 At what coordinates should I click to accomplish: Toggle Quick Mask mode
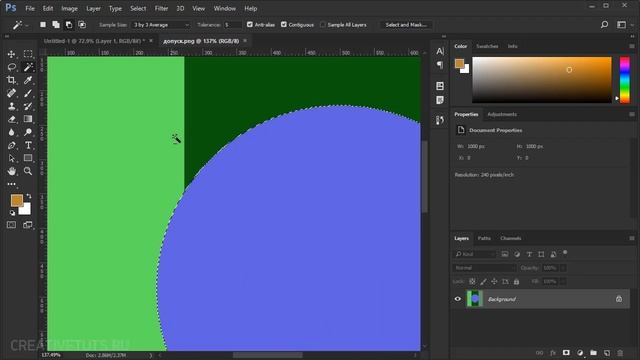11,225
